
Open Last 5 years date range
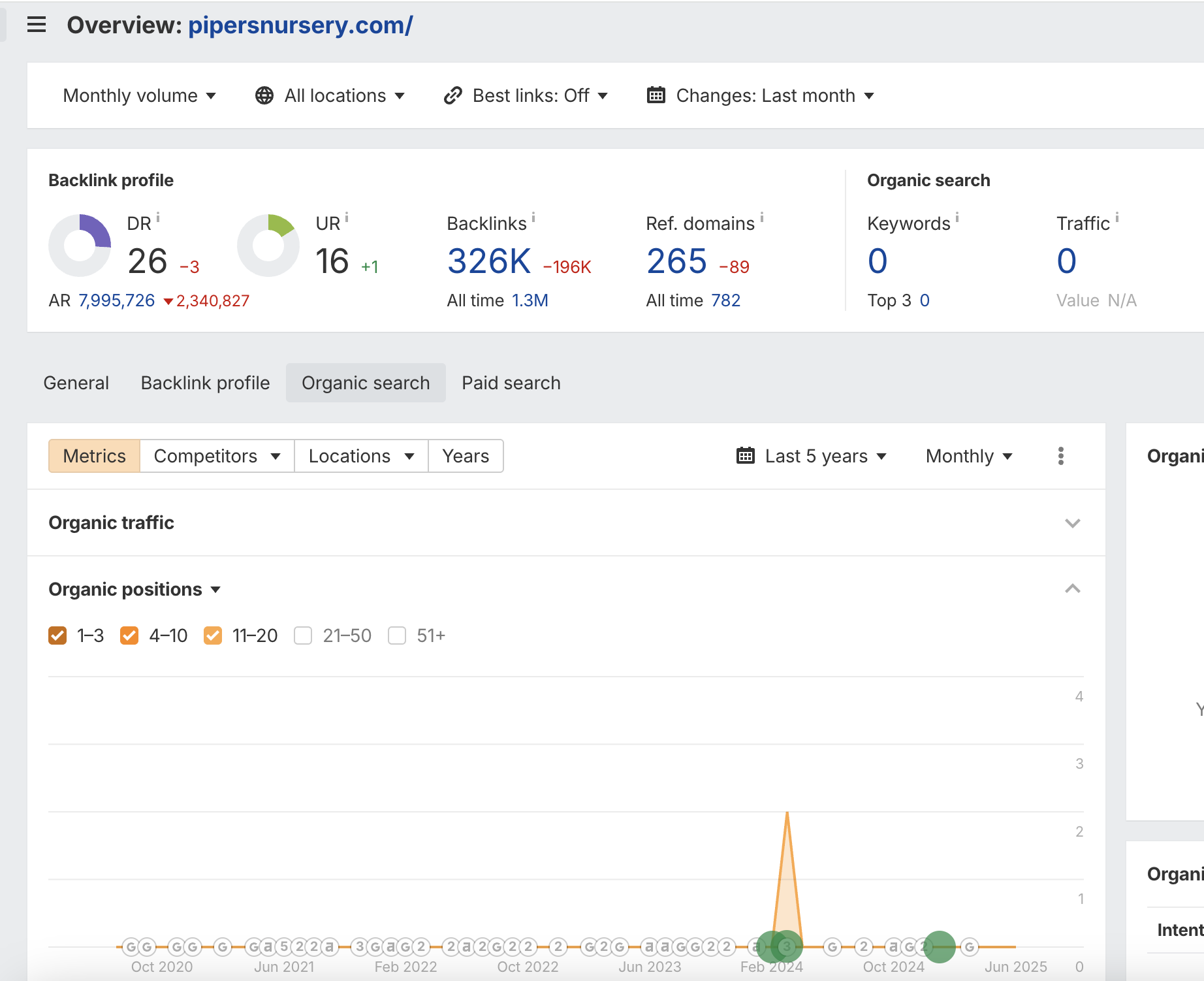[x=812, y=456]
